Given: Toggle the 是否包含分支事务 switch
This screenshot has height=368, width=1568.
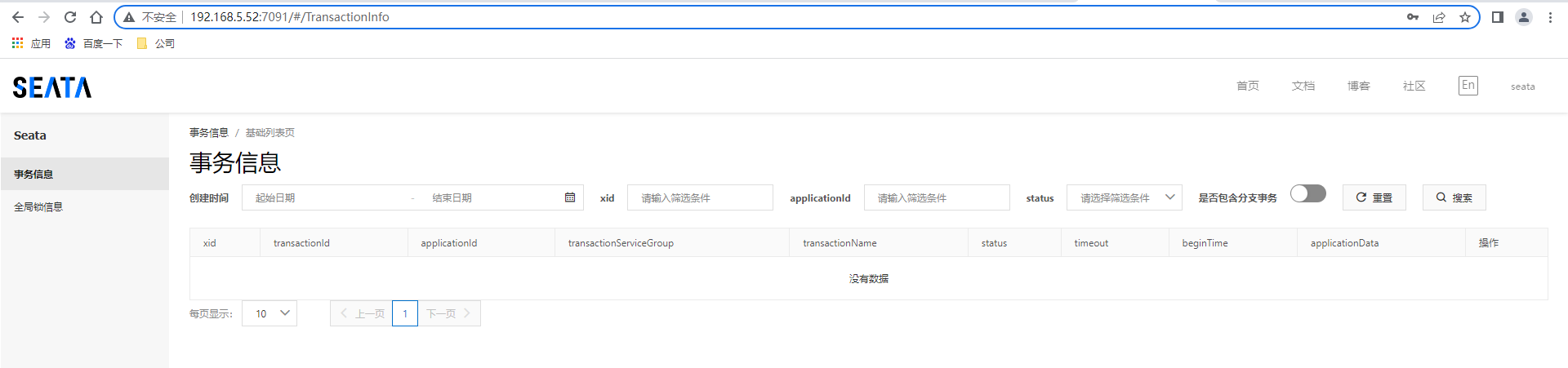Looking at the screenshot, I should pyautogui.click(x=1308, y=193).
